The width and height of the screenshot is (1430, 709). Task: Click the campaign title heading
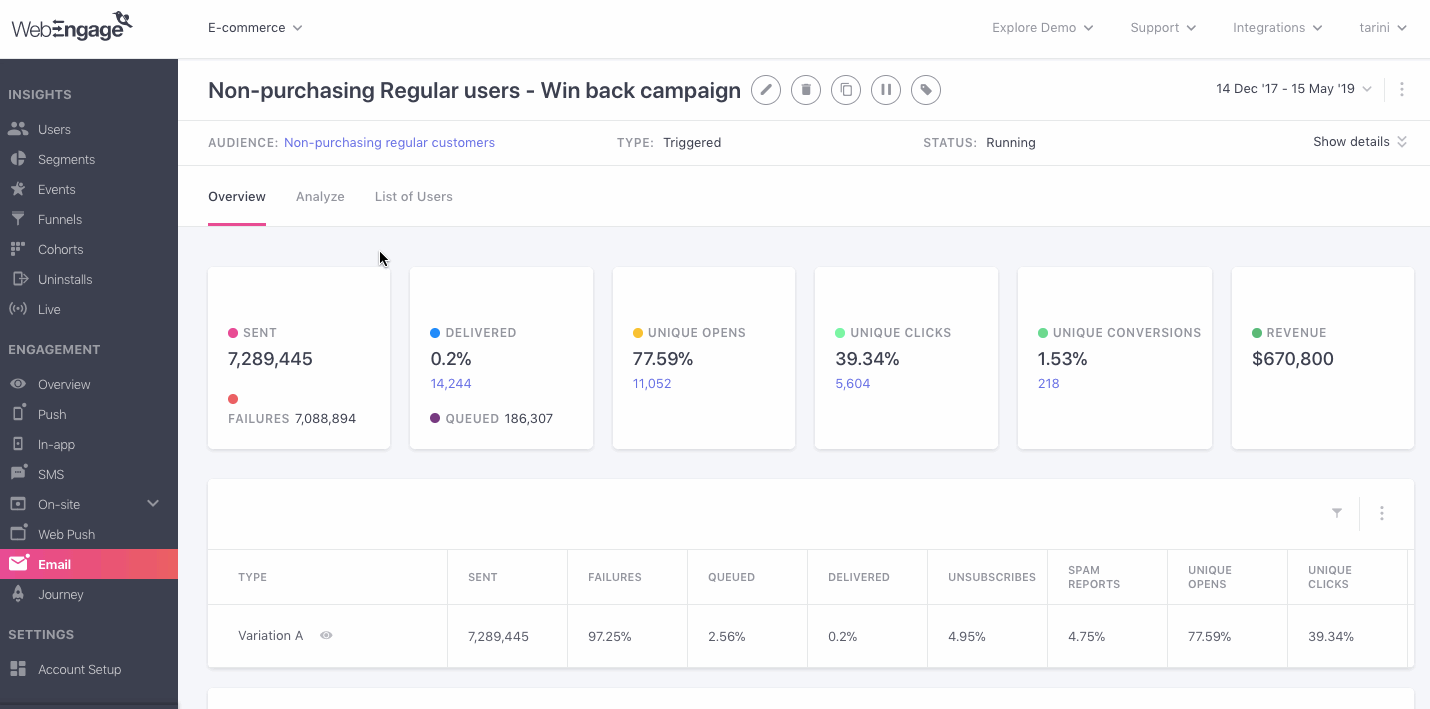pos(474,90)
